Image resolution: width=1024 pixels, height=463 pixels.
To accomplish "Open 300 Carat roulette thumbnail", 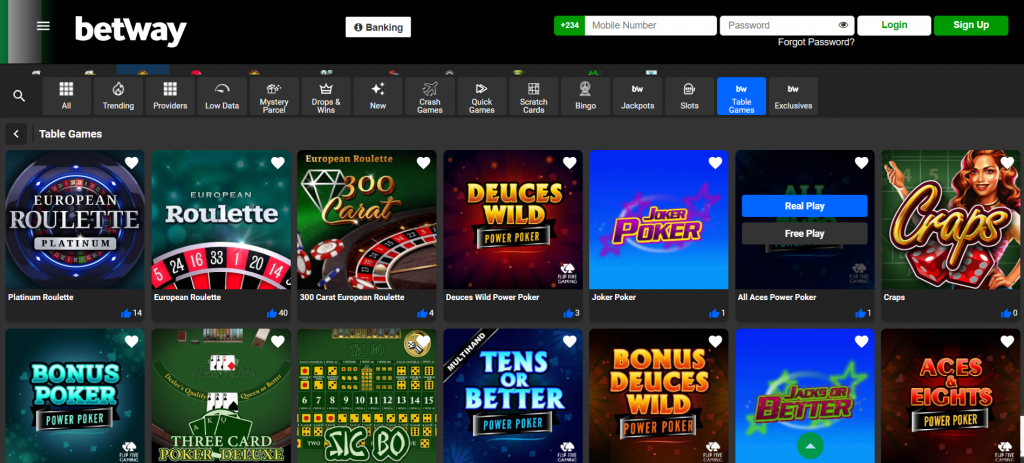I will click(367, 220).
